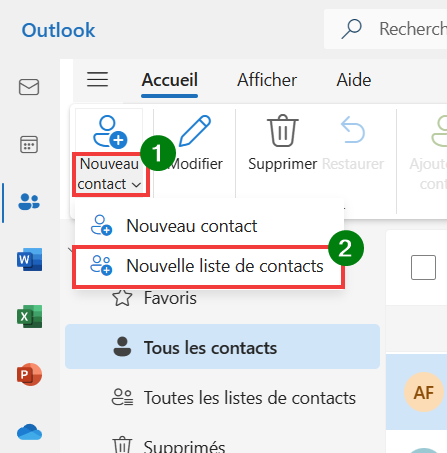Launch Excel from the app sidebar

click(29, 316)
